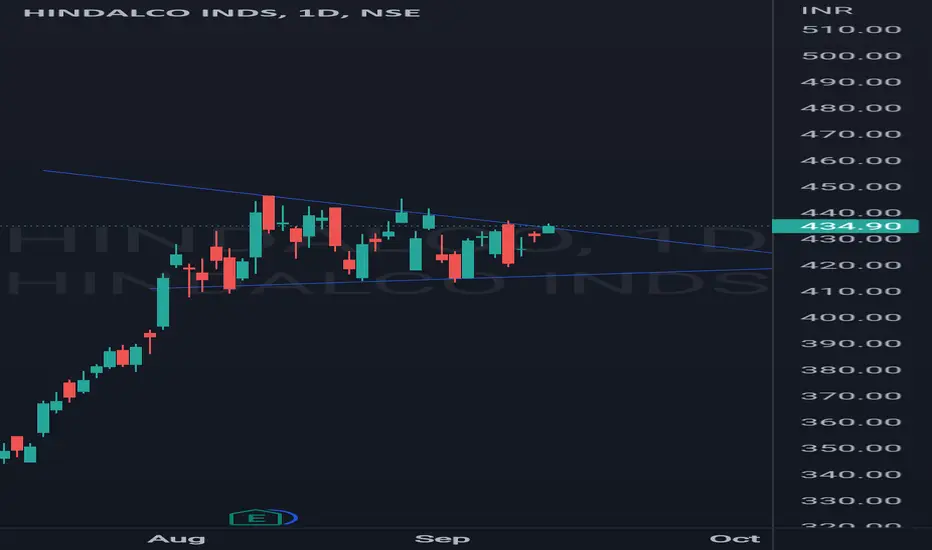Click the HINDALCO INDS, 1D, NSE title
932x550 pixels.
coord(222,12)
